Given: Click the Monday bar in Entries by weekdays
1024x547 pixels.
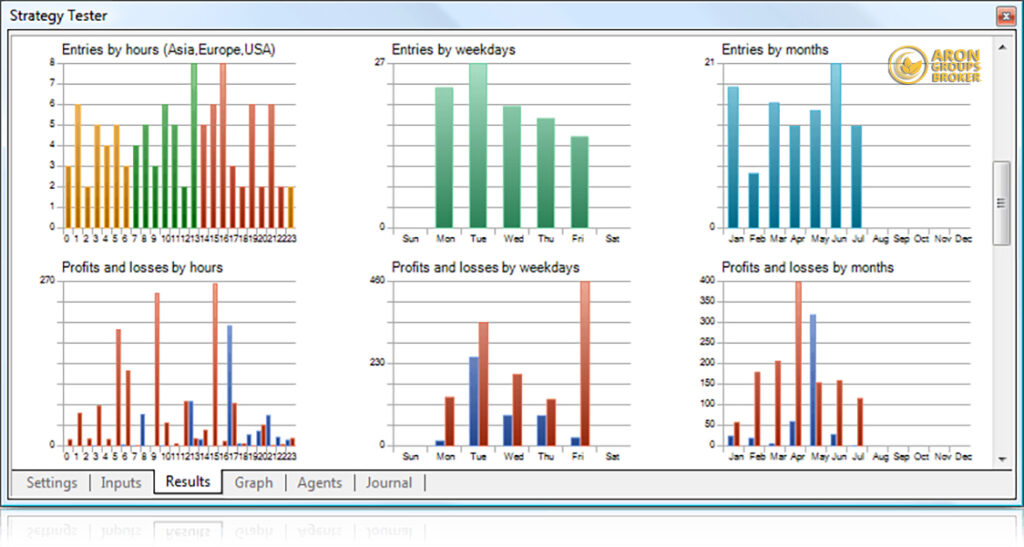Looking at the screenshot, I should pyautogui.click(x=444, y=157).
